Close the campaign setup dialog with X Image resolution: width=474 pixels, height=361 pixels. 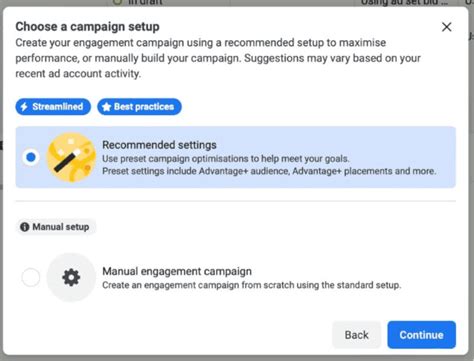(x=446, y=27)
